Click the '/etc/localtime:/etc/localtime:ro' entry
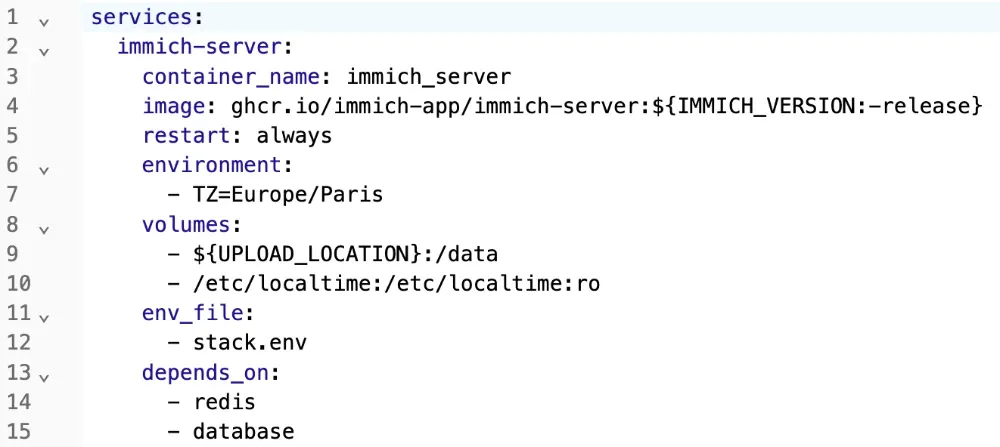The image size is (1000, 447). click(396, 283)
